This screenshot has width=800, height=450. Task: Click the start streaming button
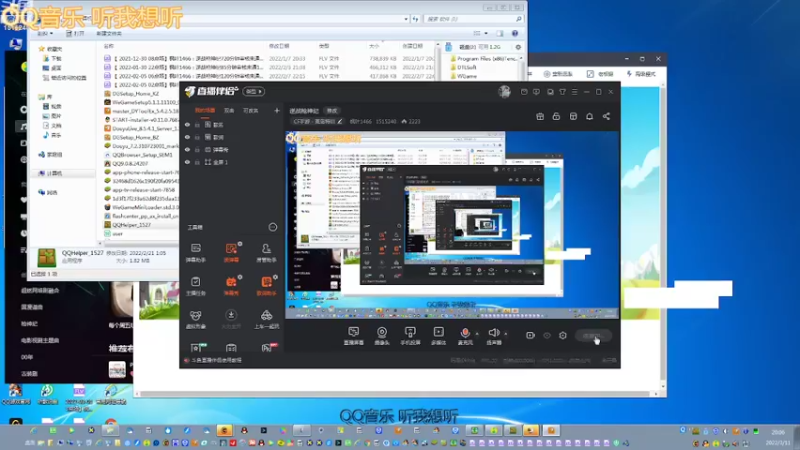point(593,336)
